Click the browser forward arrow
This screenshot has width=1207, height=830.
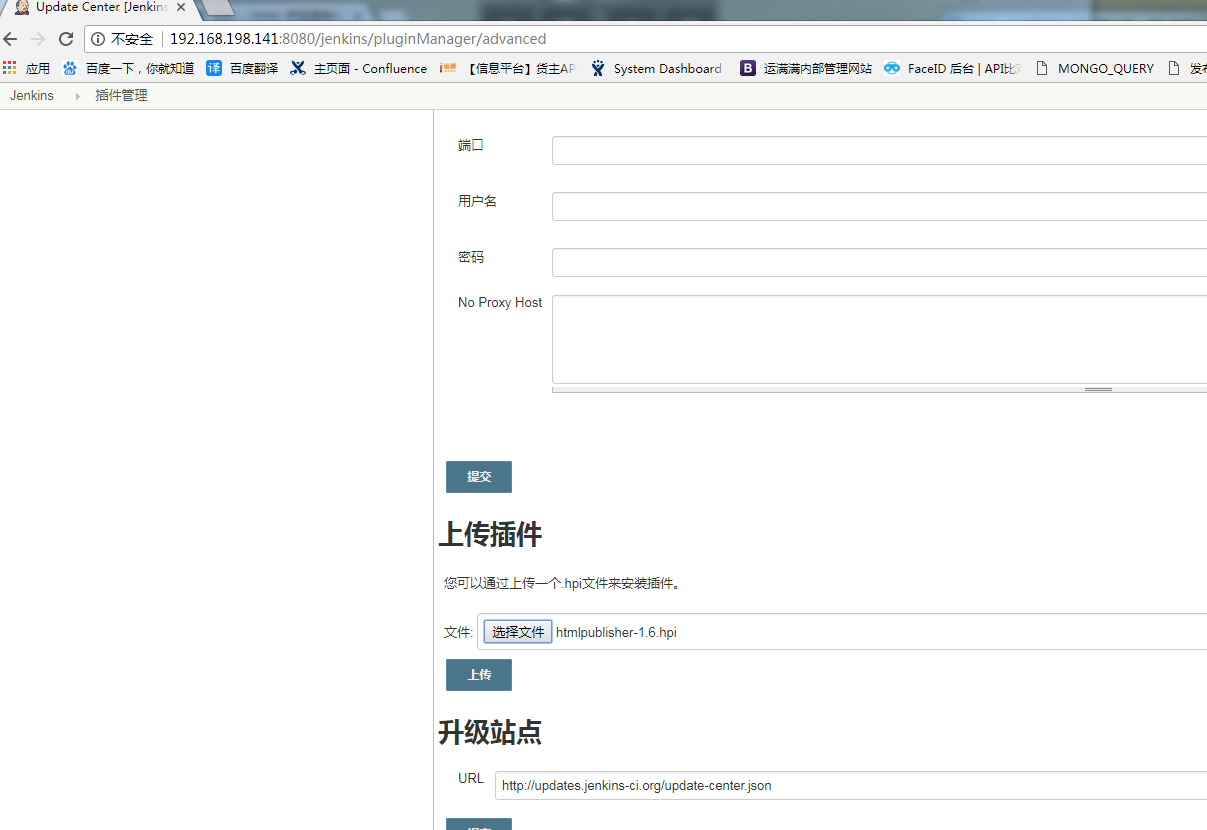pyautogui.click(x=38, y=39)
